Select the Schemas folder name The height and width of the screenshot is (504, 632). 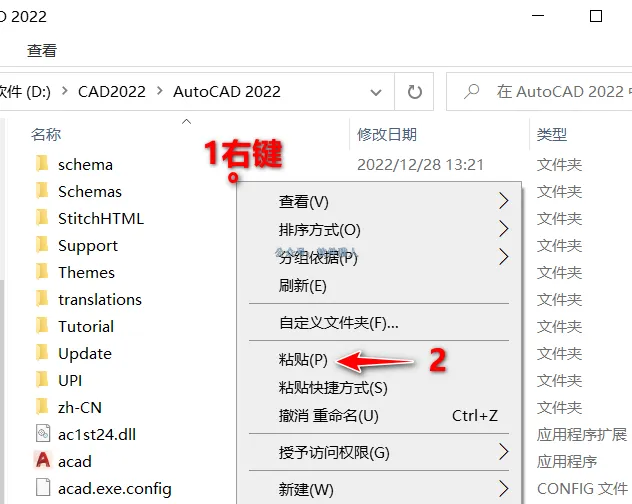coord(90,192)
